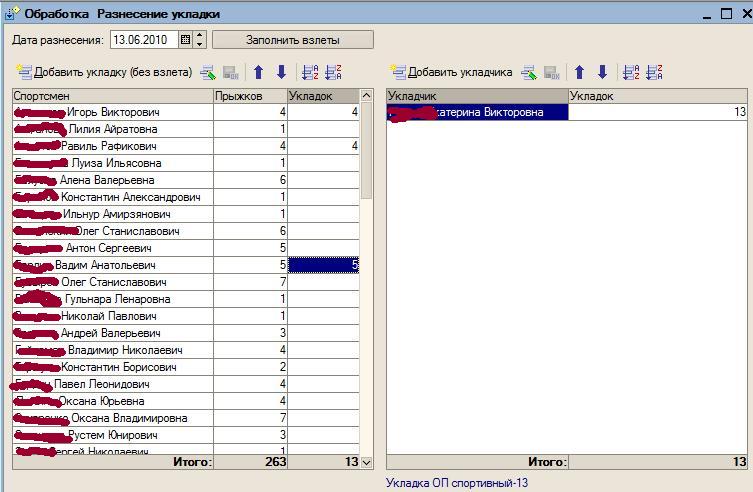753x492 pixels.
Task: Select row Николай Павлович
Action: pos(186,316)
